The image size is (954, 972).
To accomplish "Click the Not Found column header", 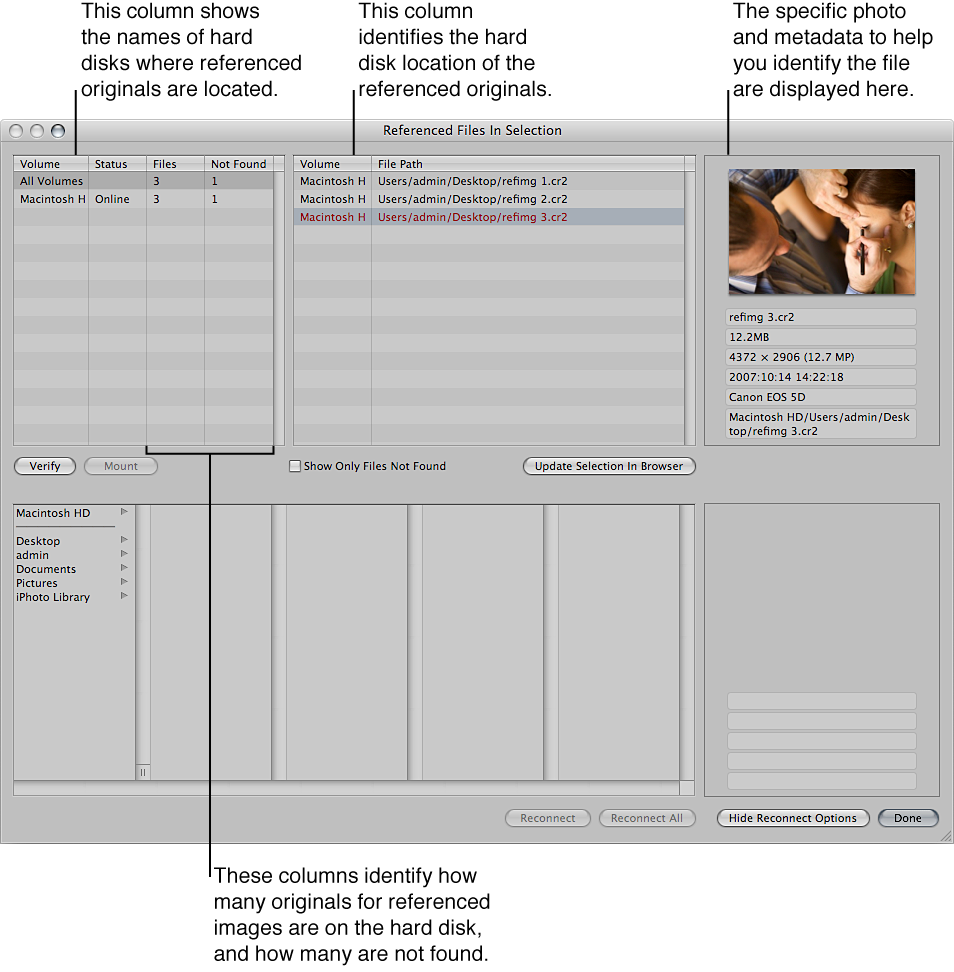I will pyautogui.click(x=238, y=164).
